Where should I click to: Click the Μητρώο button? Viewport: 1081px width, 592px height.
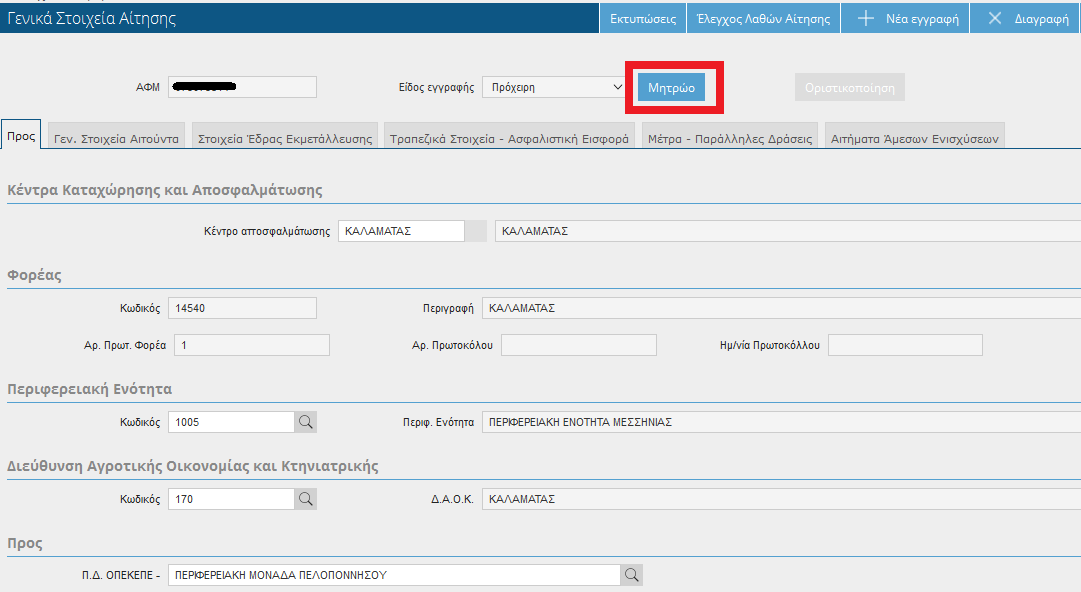671,88
